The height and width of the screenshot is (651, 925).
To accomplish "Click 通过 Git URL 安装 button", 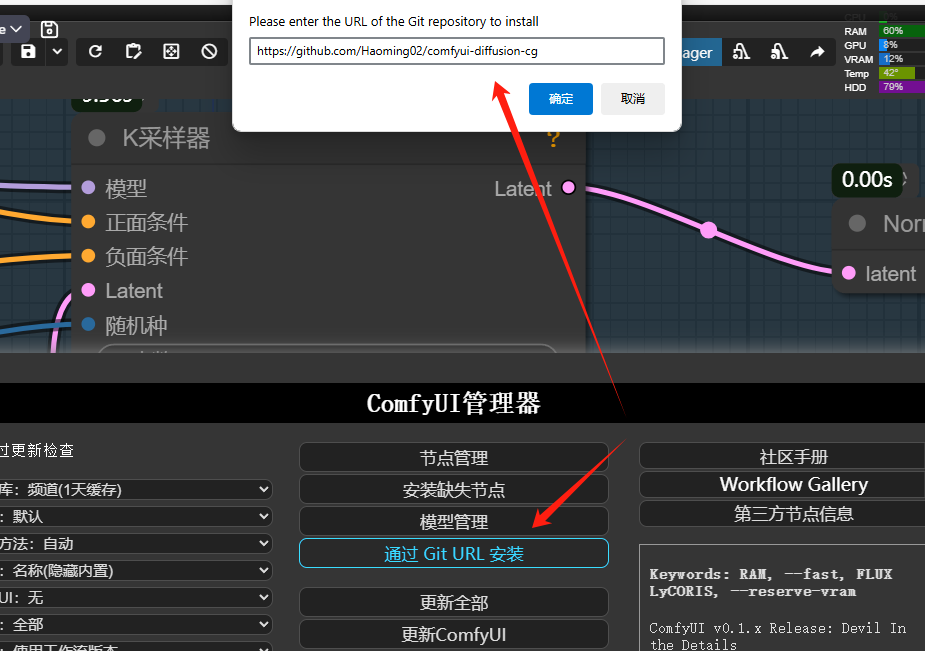I will pos(454,553).
